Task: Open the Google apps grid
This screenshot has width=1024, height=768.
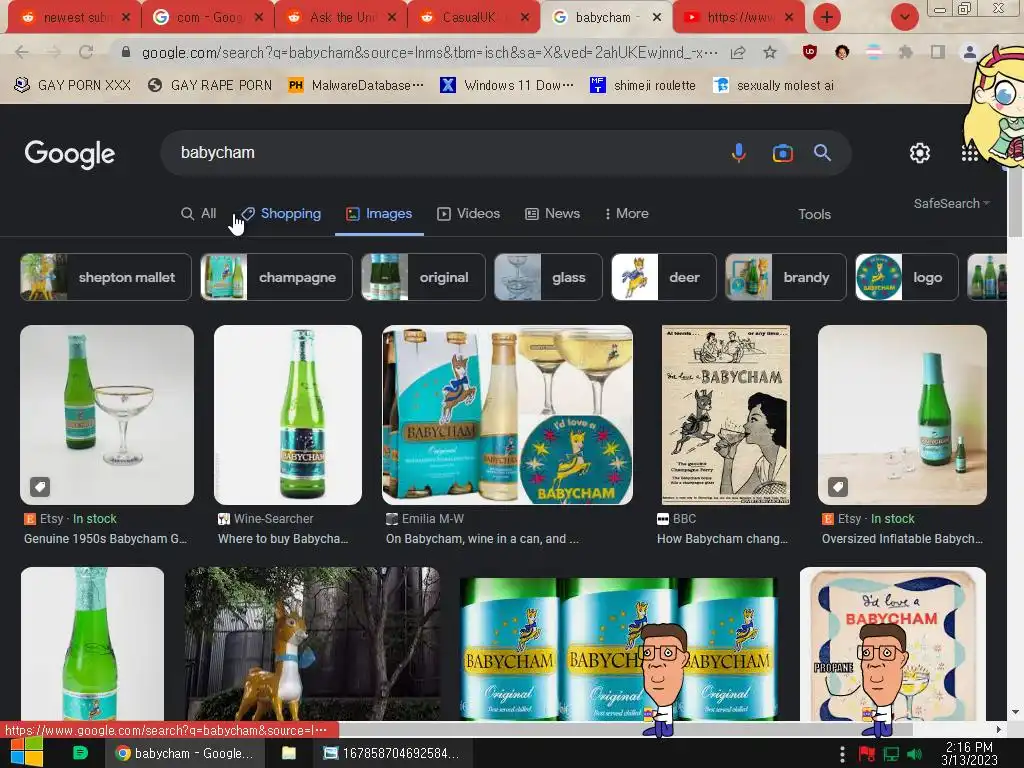Action: click(969, 153)
